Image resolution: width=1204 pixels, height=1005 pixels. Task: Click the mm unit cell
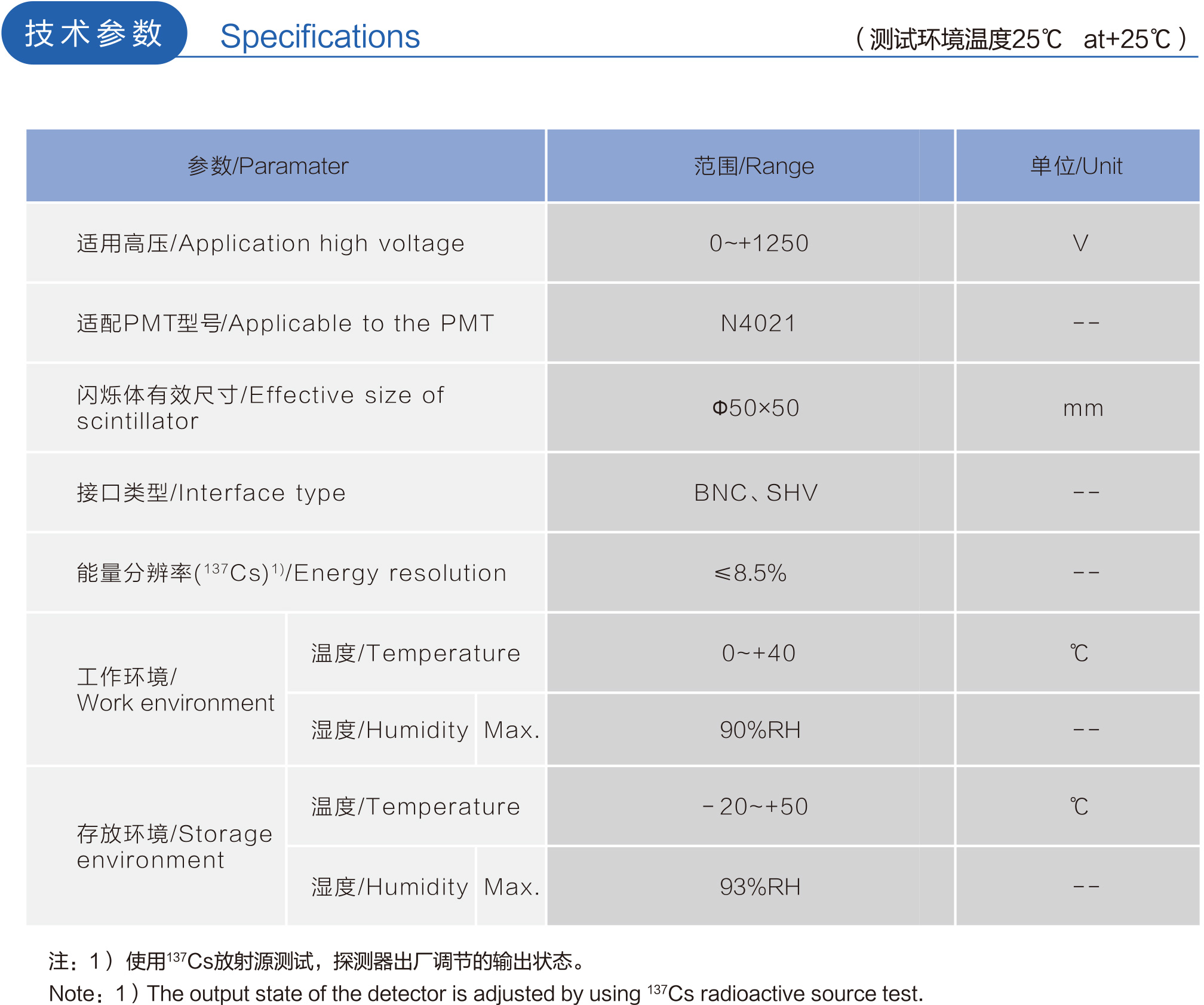pyautogui.click(x=1083, y=408)
